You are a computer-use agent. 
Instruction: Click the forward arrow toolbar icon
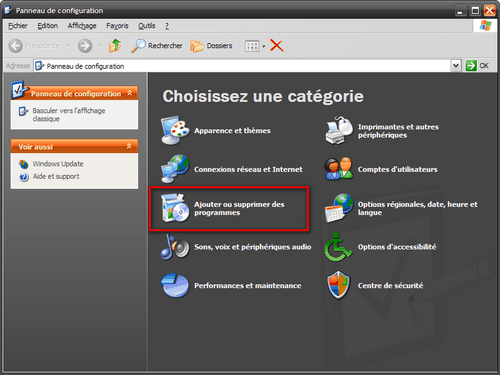(x=85, y=46)
